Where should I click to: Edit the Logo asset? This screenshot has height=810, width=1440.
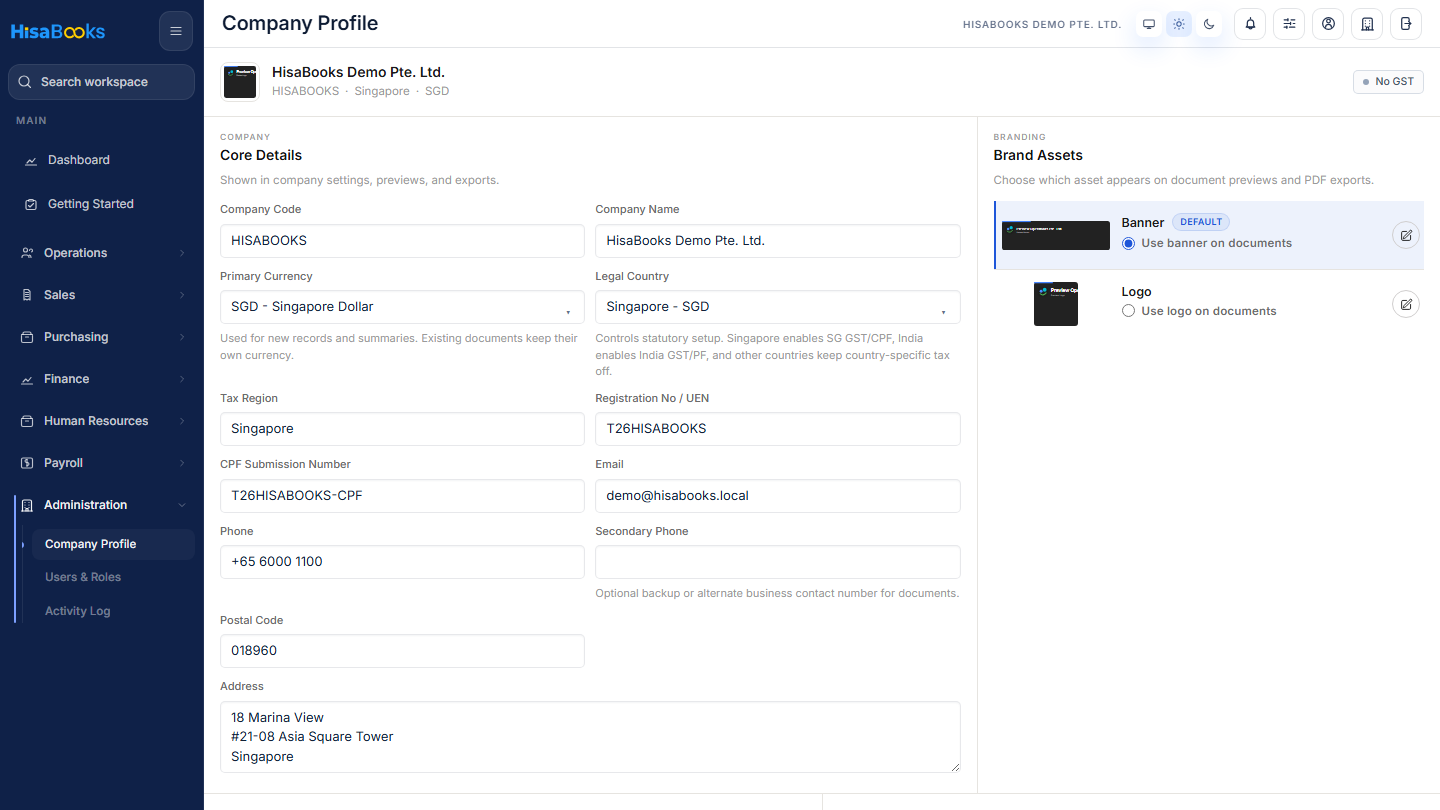click(x=1406, y=304)
